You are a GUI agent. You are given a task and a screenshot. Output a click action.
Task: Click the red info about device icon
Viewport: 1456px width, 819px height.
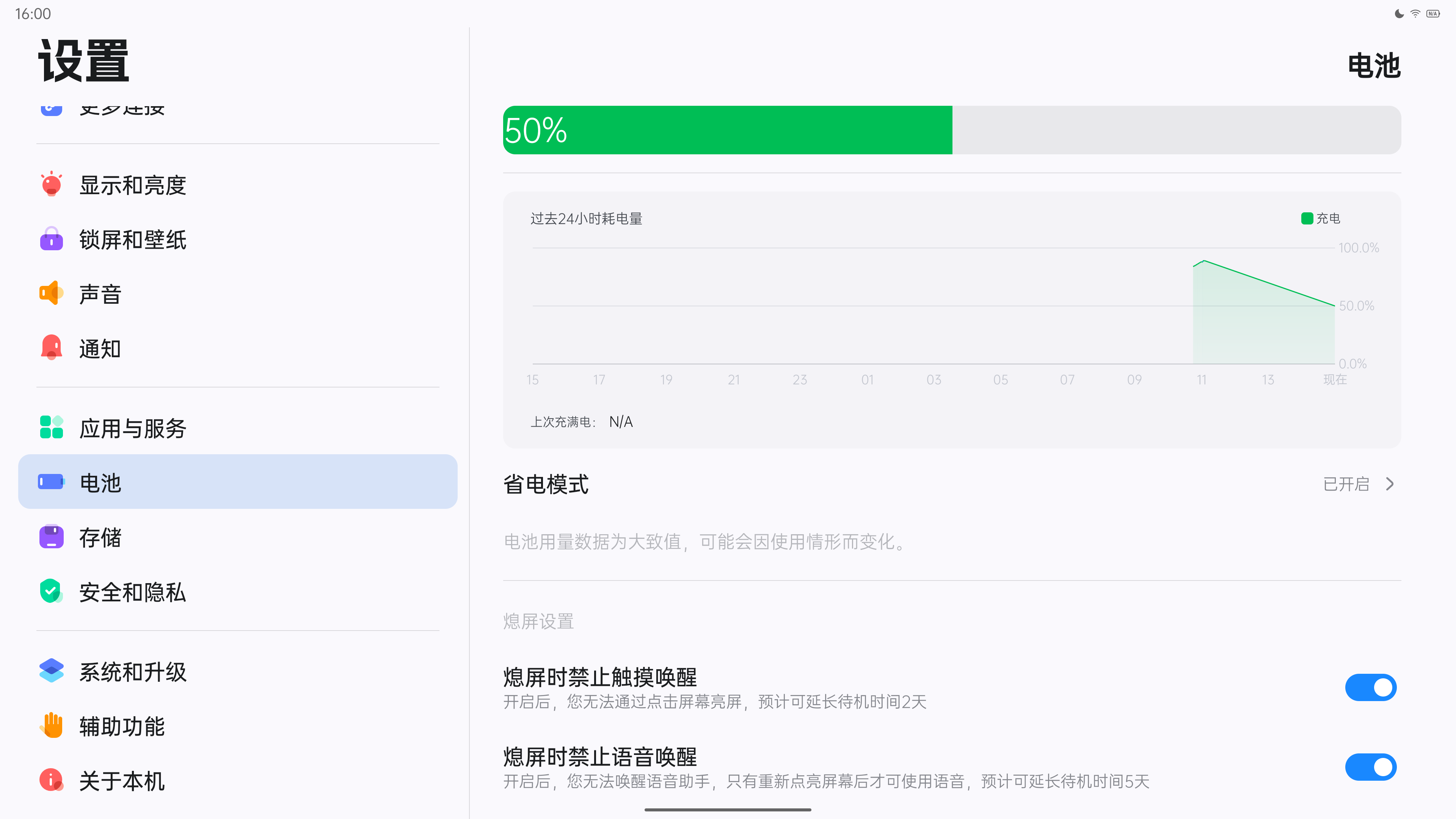pos(52,780)
